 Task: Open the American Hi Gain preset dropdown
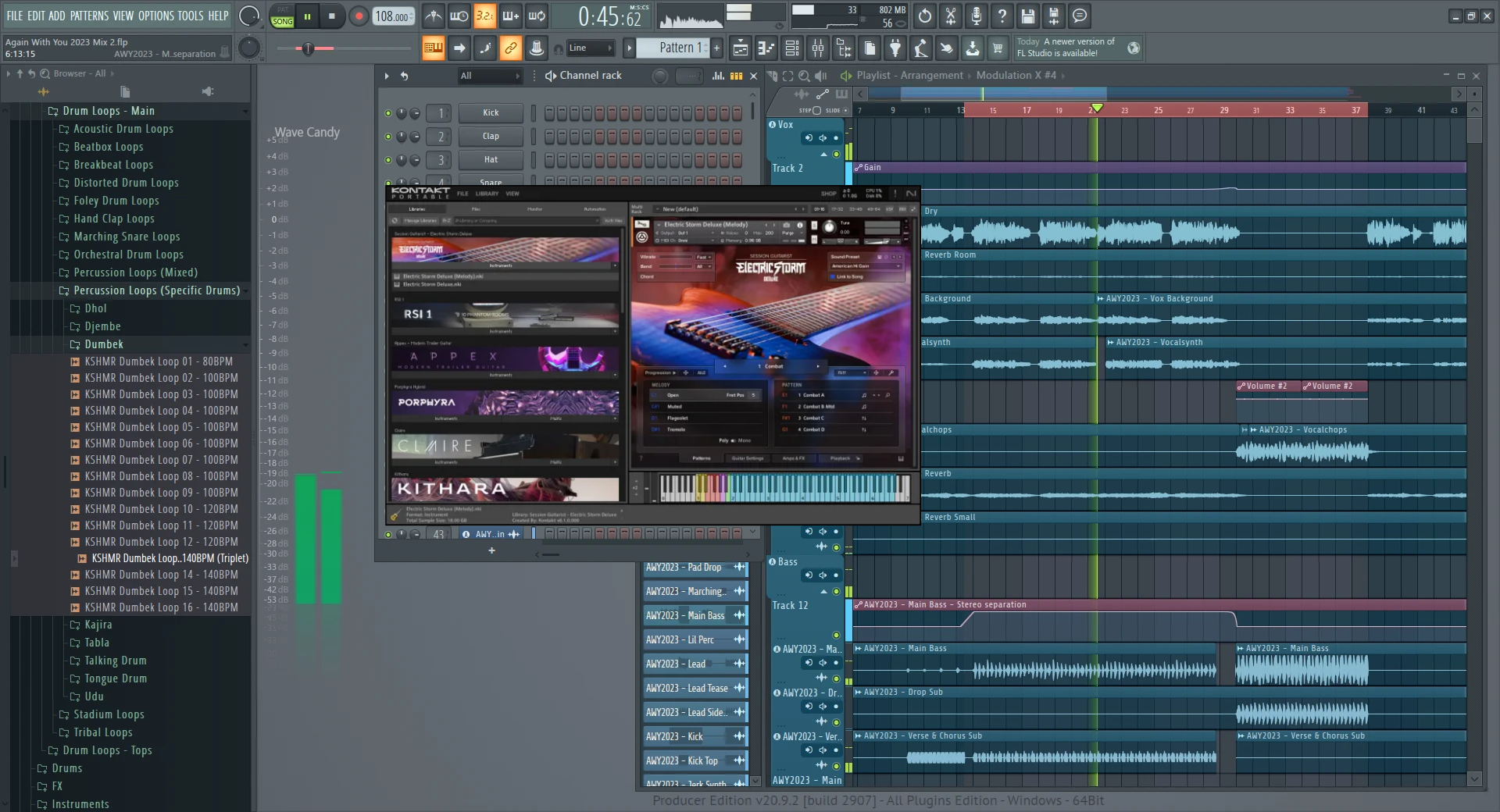[x=866, y=265]
